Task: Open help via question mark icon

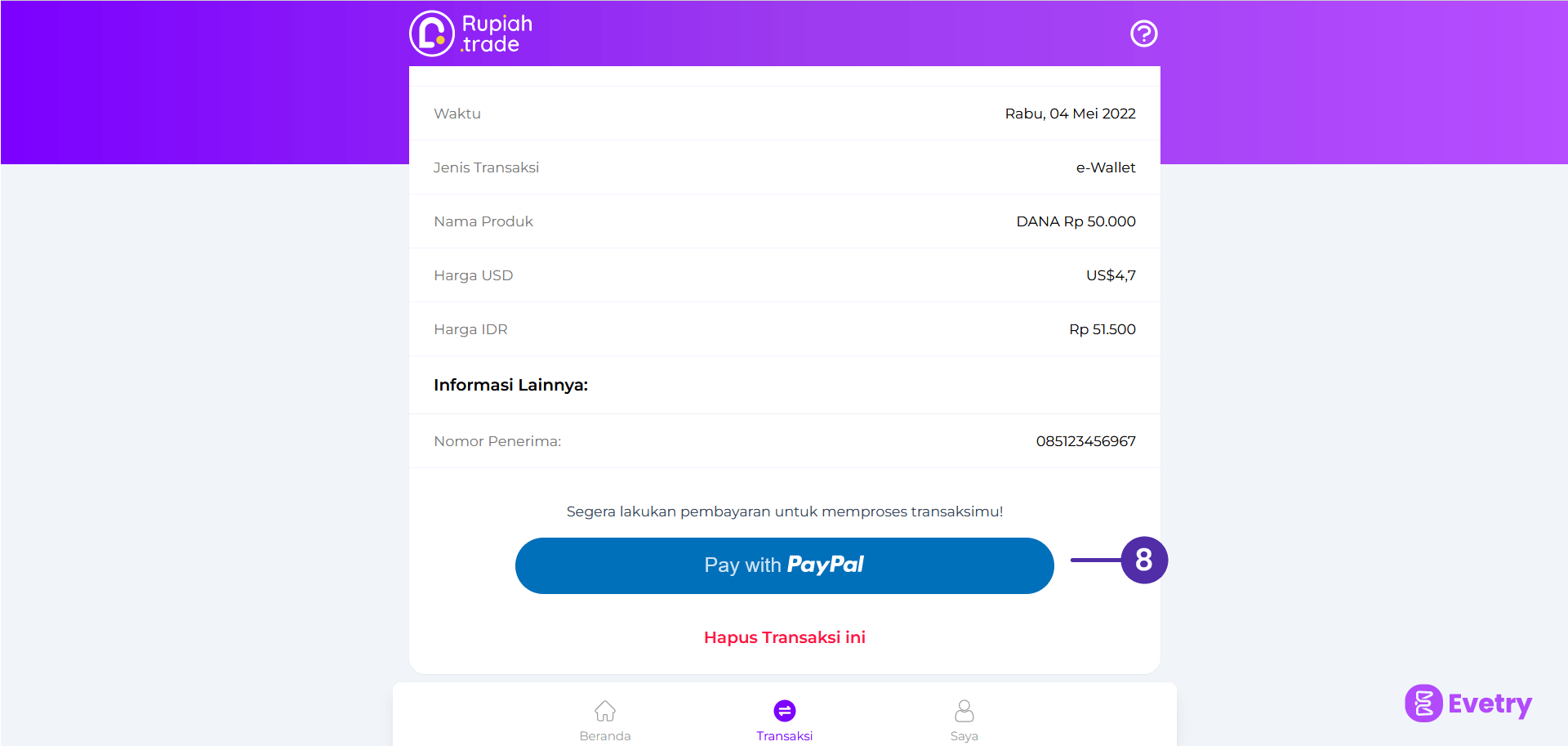Action: click(1143, 34)
